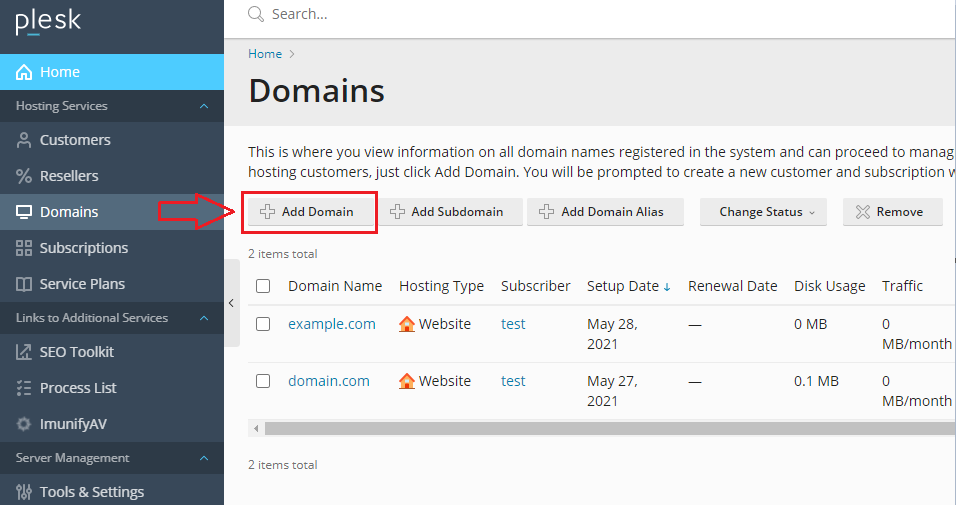The height and width of the screenshot is (505, 956).
Task: Collapse the Hosting Services section
Action: pyautogui.click(x=204, y=106)
